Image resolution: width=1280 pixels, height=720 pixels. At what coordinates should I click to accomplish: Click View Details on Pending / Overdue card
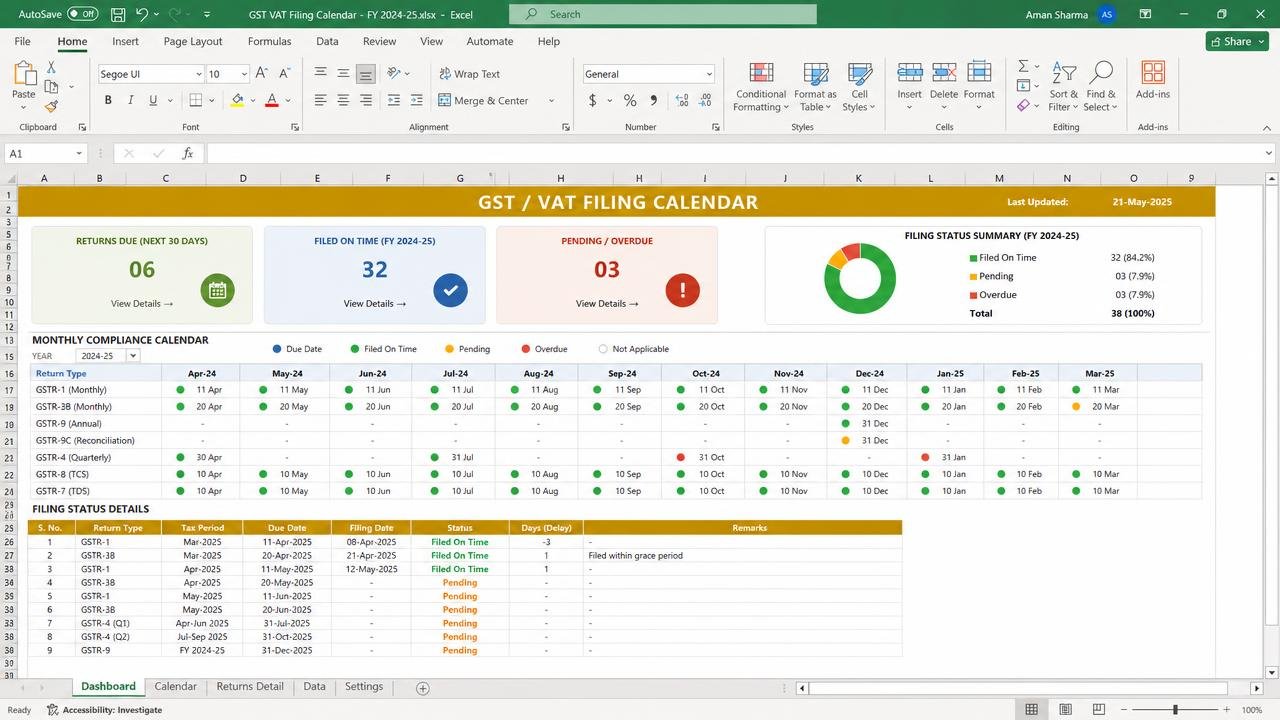(x=607, y=303)
